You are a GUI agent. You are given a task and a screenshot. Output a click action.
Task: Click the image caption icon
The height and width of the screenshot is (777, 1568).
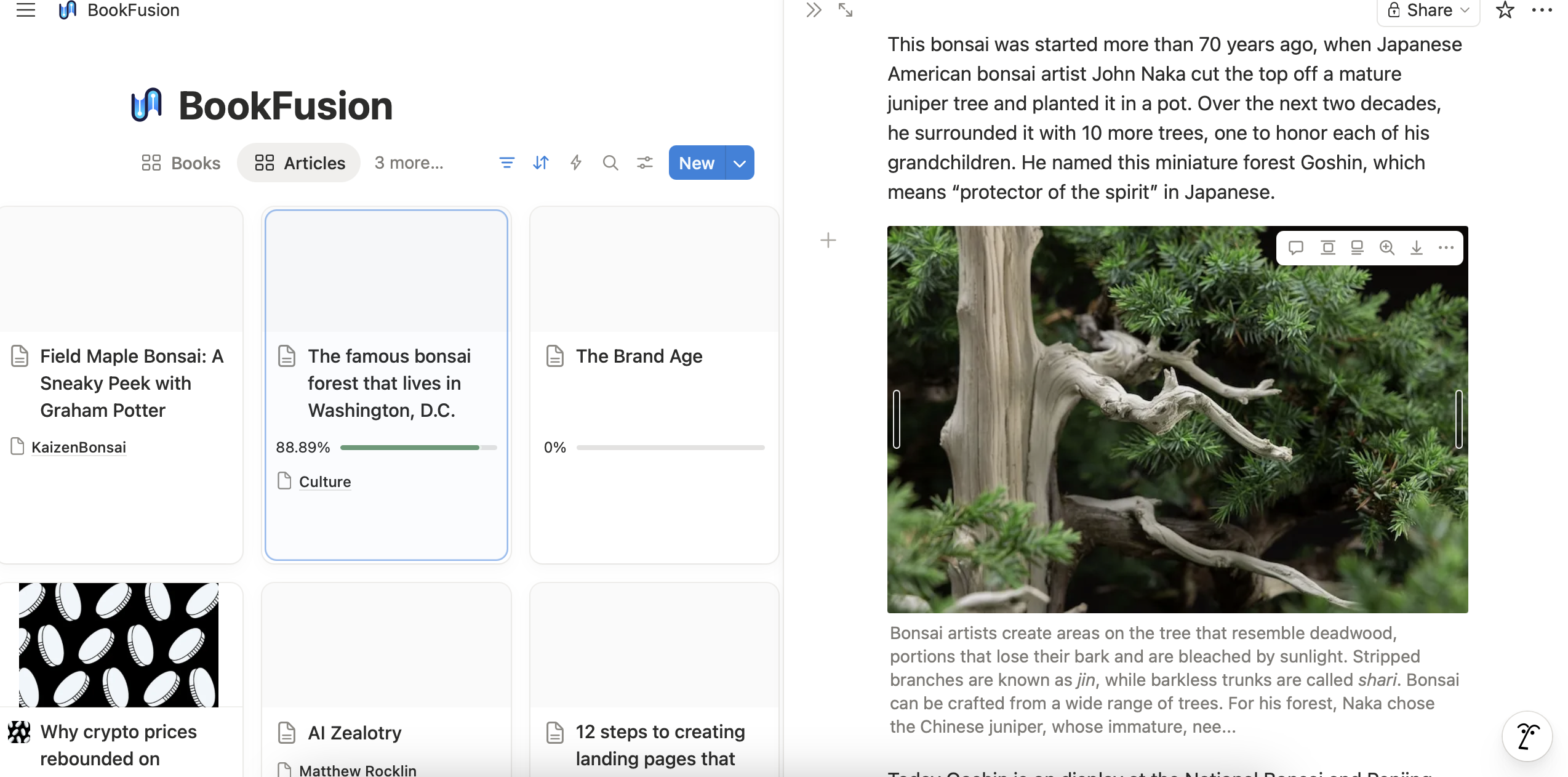[1357, 248]
